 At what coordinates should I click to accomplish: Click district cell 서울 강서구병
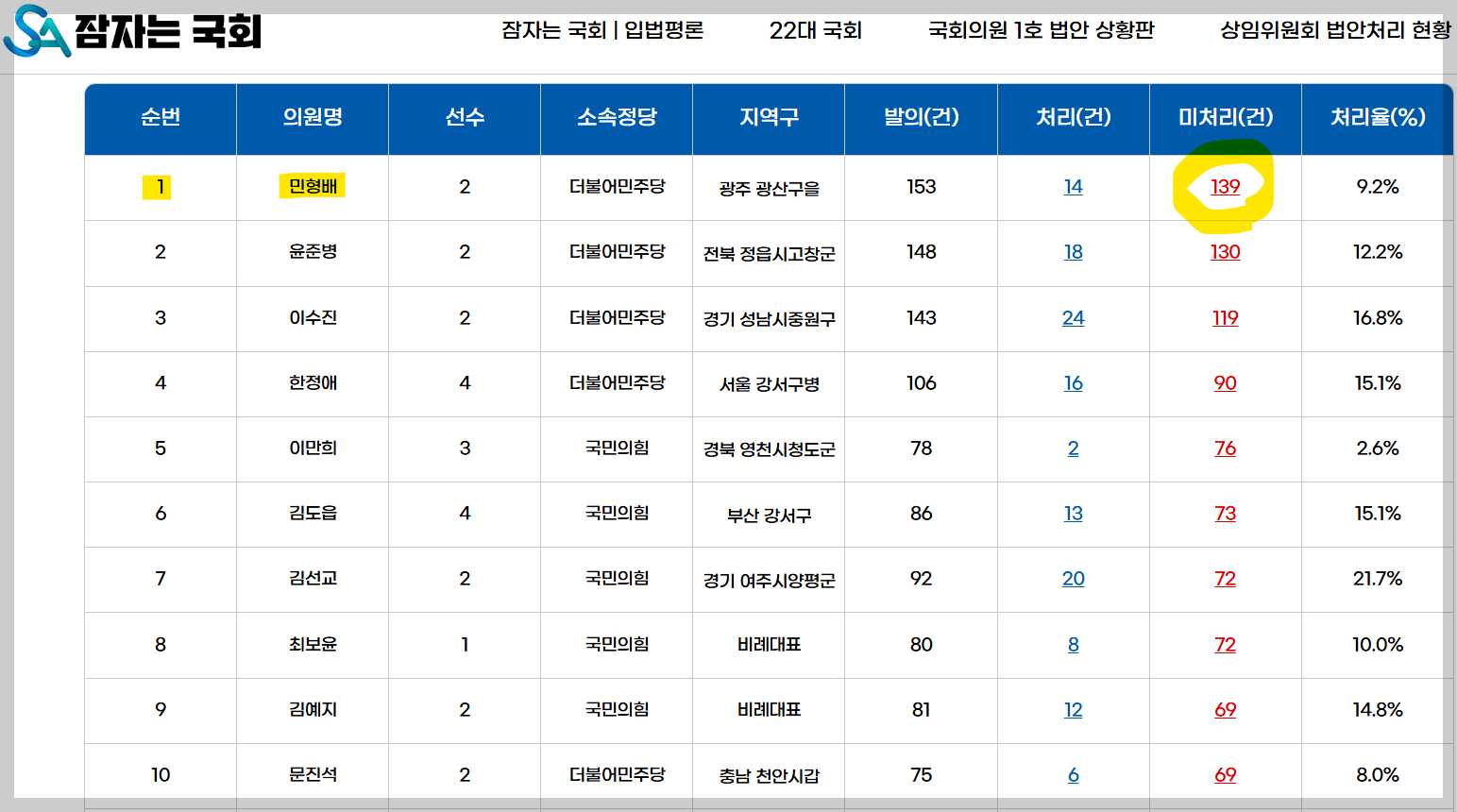coord(769,384)
